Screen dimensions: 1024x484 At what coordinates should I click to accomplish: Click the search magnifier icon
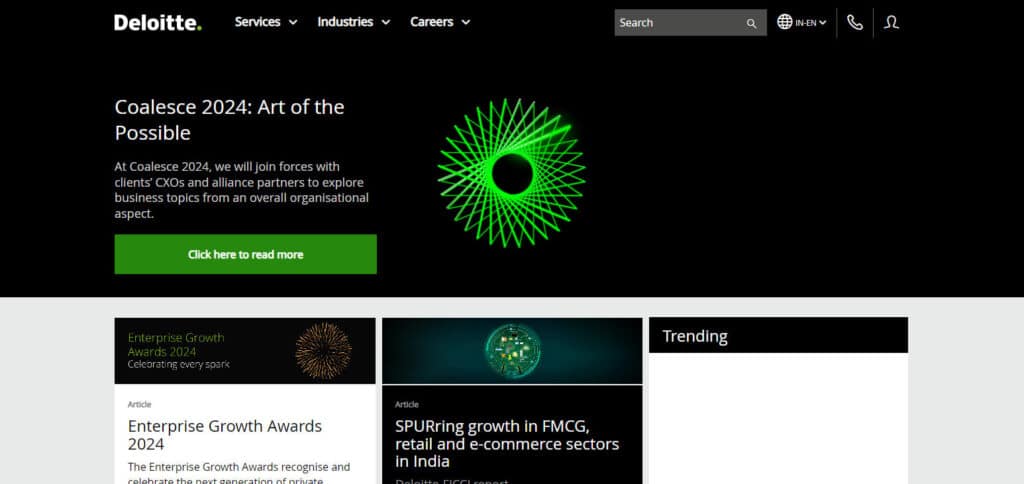[x=751, y=23]
